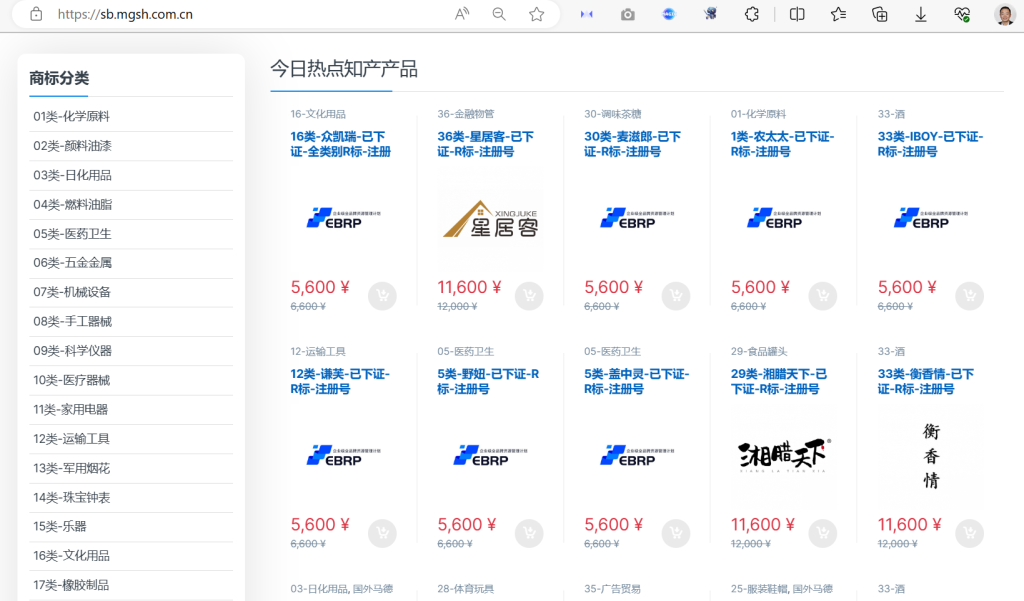Click the user profile avatar
The height and width of the screenshot is (601, 1024).
tap(1004, 14)
